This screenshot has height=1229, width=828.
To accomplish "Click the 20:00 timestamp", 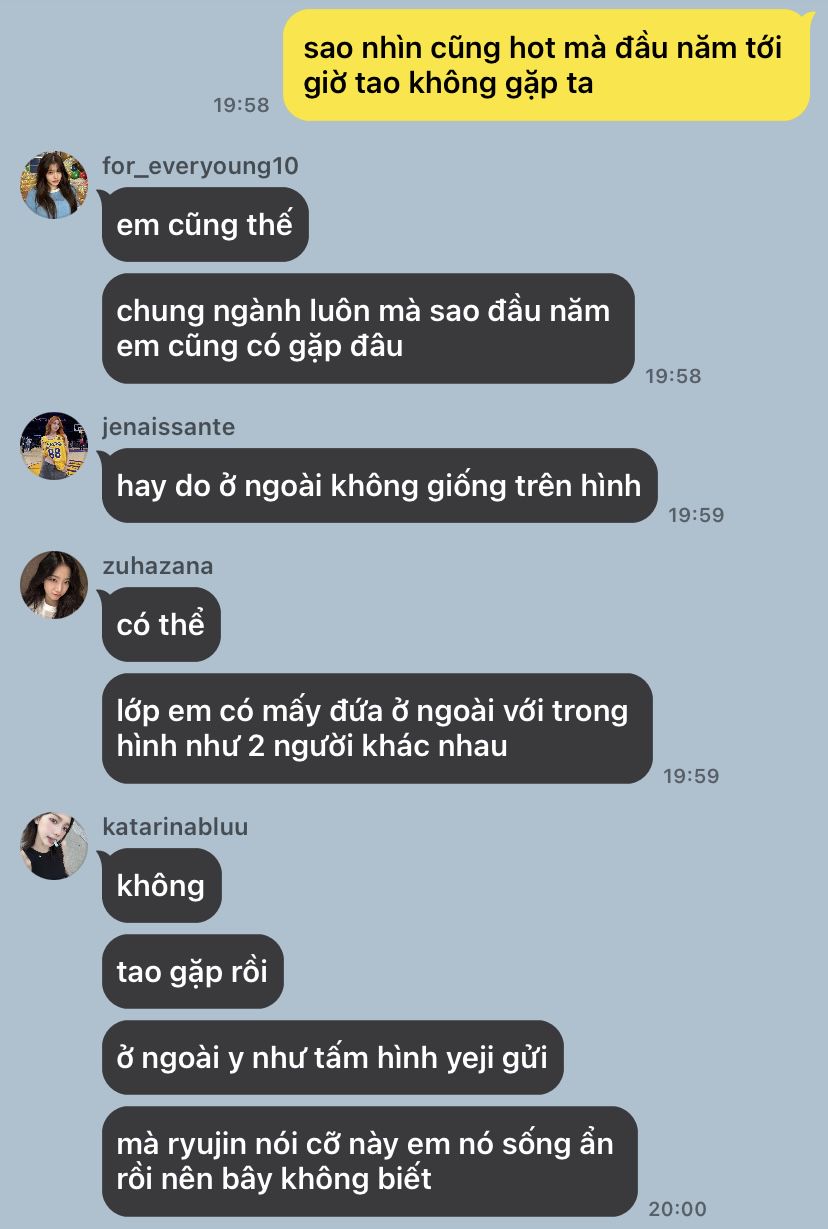I will tap(677, 1208).
